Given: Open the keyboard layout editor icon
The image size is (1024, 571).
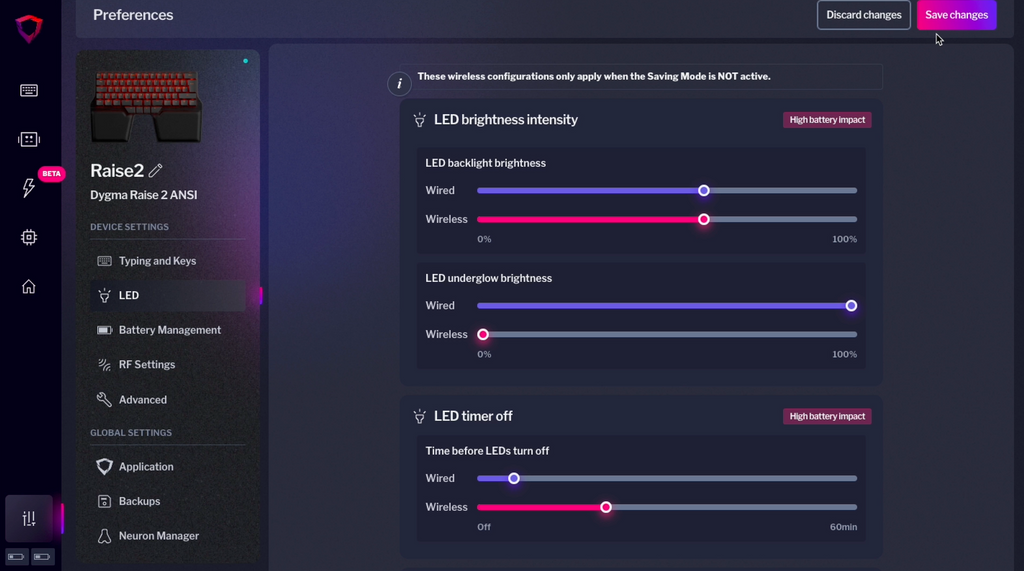Looking at the screenshot, I should 29,91.
